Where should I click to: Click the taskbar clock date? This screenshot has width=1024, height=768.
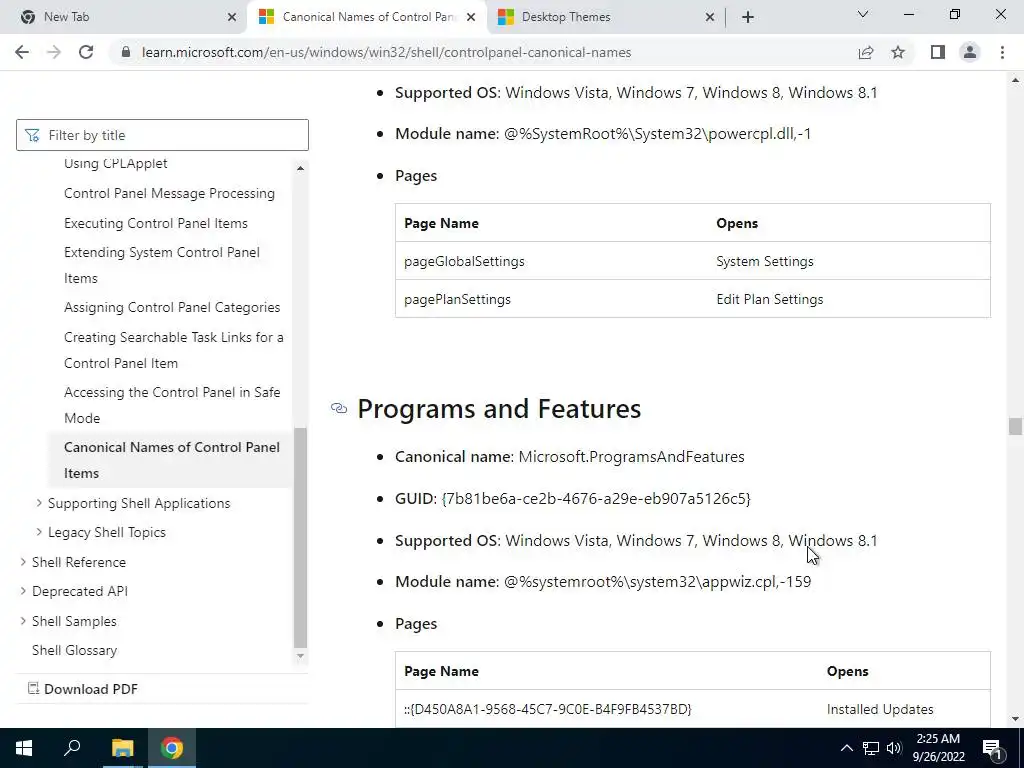938,748
